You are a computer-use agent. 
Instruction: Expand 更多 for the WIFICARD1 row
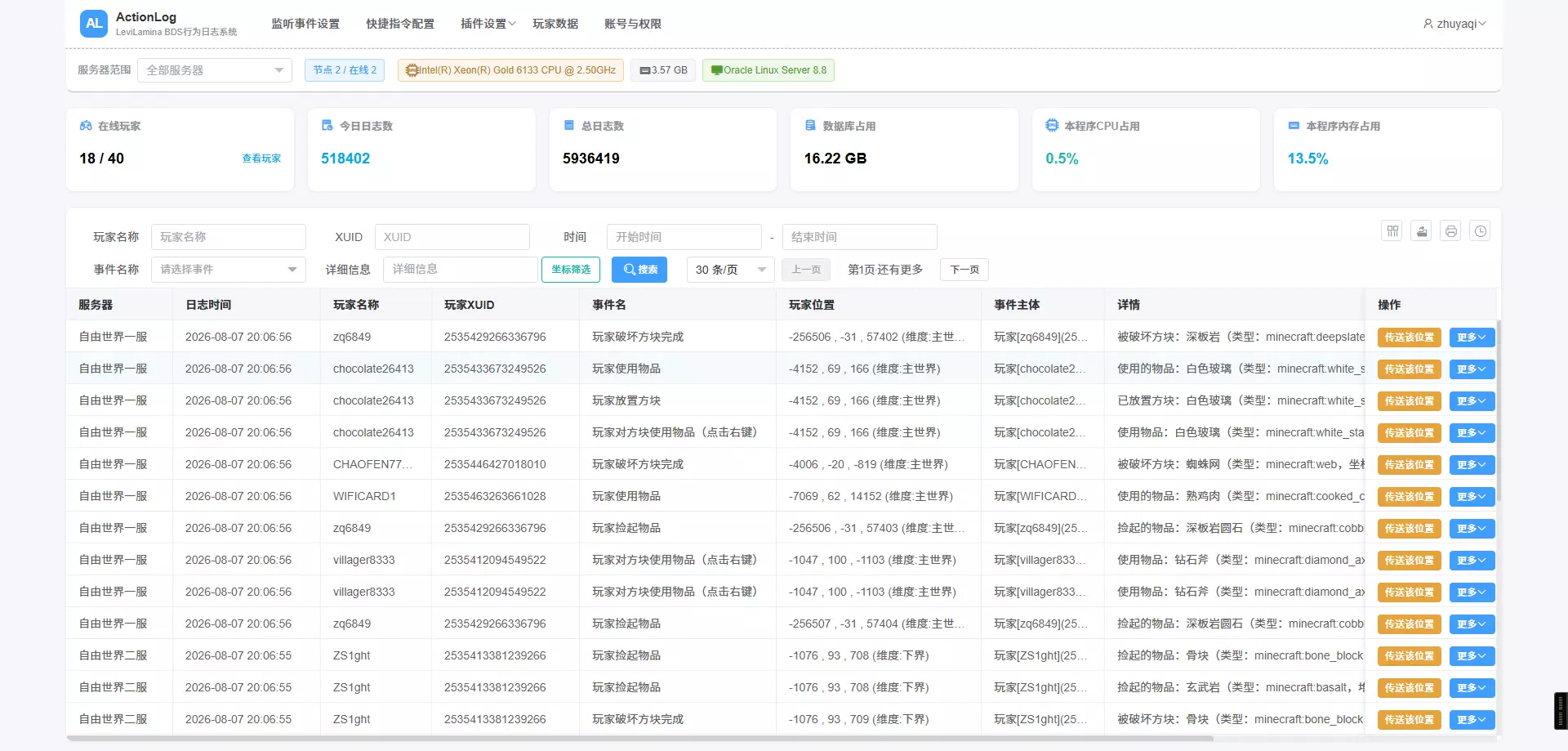[1472, 497]
